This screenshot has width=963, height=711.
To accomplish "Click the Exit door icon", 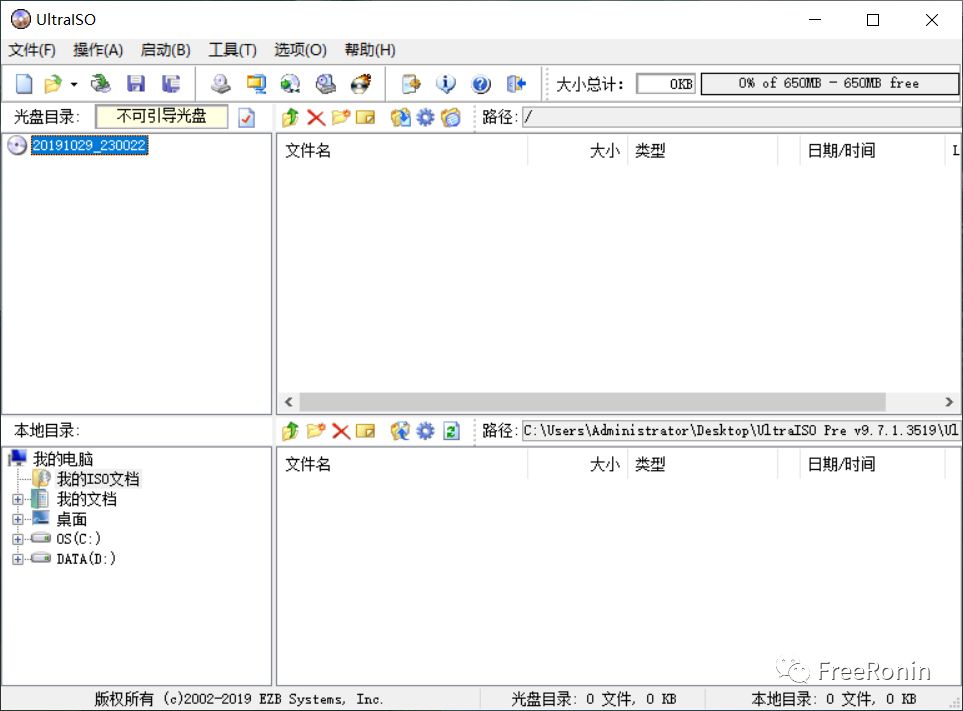I will pos(516,84).
